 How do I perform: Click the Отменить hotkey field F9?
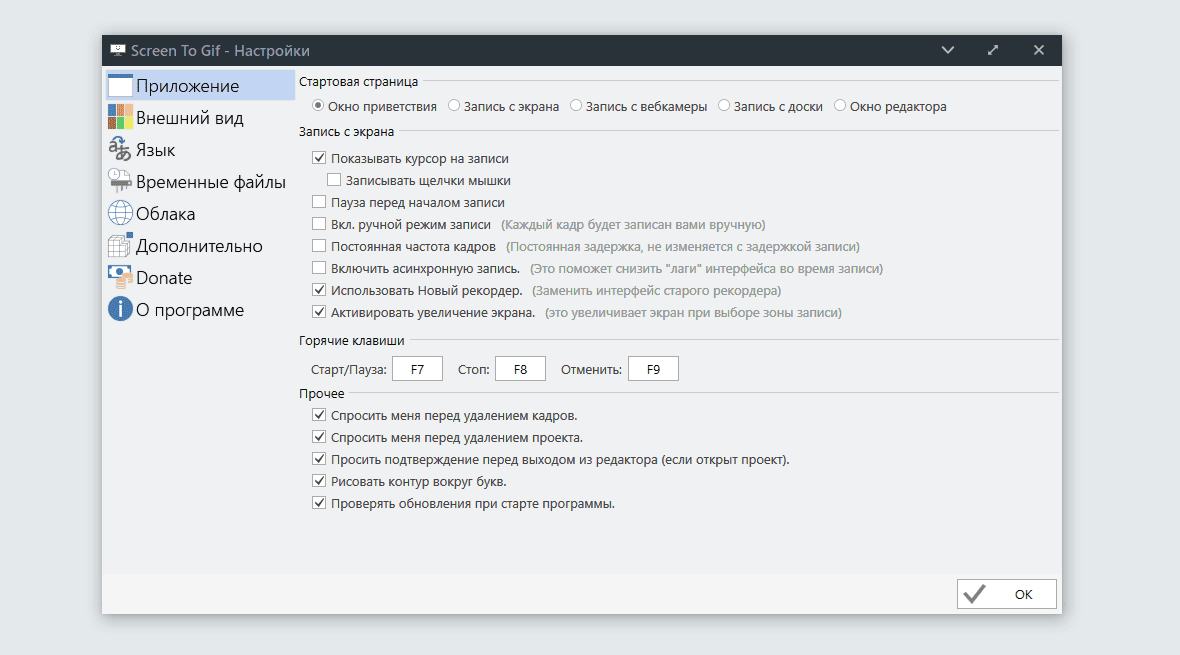(653, 369)
